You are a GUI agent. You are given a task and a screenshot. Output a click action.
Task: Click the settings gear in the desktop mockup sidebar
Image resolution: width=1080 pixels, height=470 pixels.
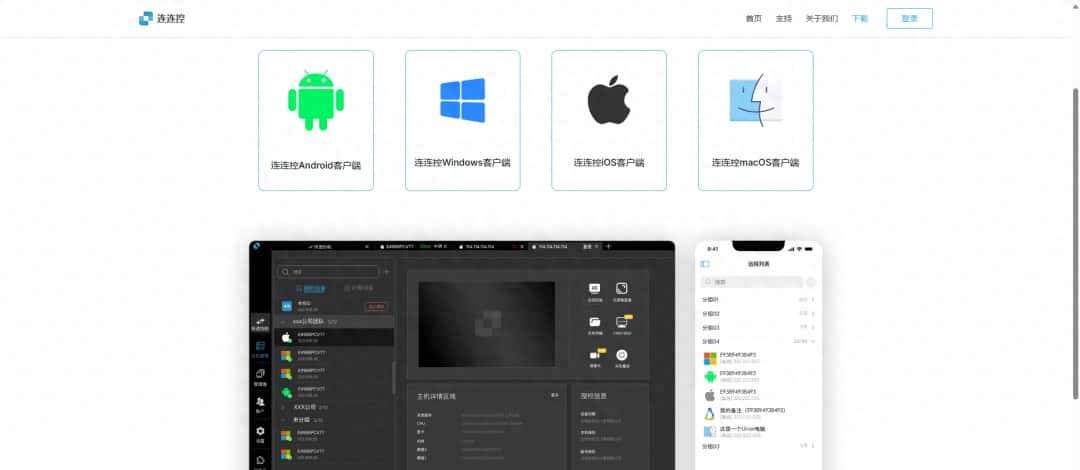tap(260, 431)
